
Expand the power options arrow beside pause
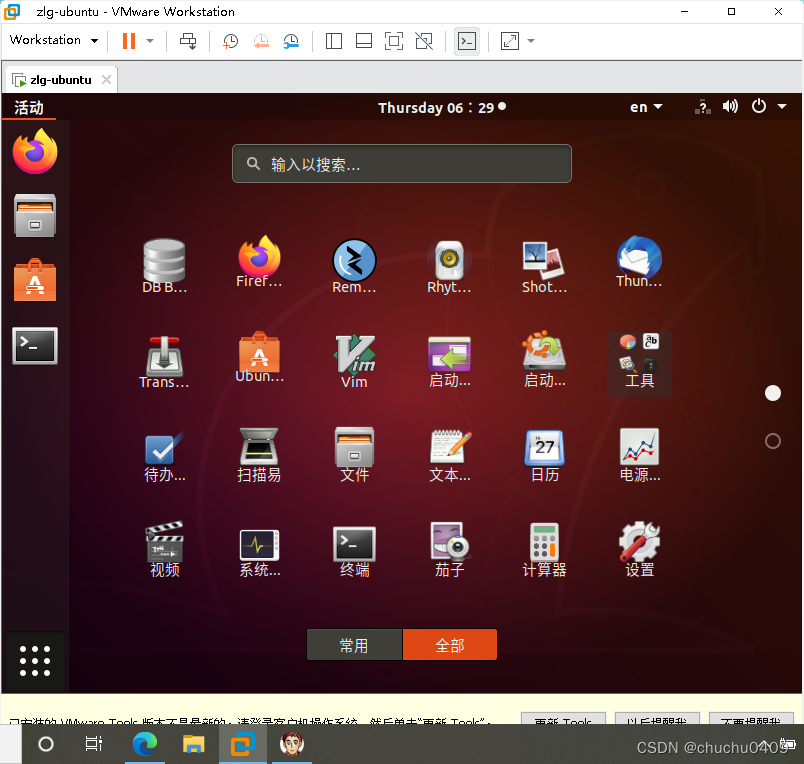tap(150, 41)
